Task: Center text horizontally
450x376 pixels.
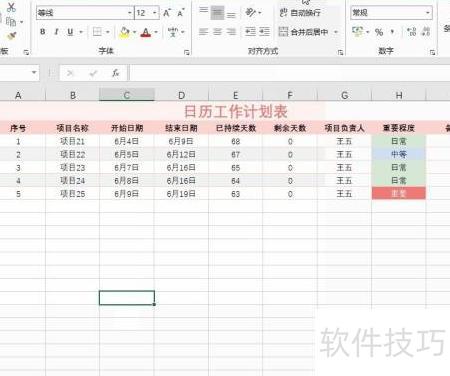Action: 217,32
